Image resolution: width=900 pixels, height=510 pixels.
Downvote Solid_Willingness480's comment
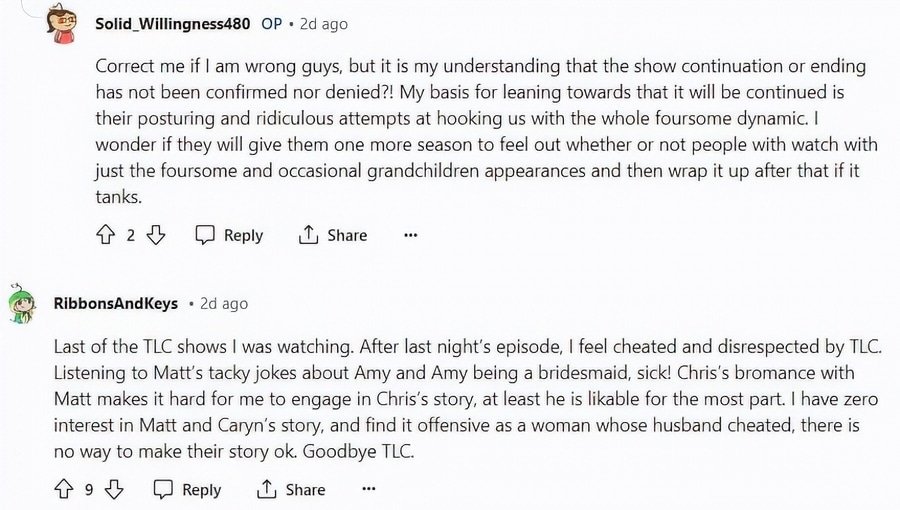tap(155, 235)
